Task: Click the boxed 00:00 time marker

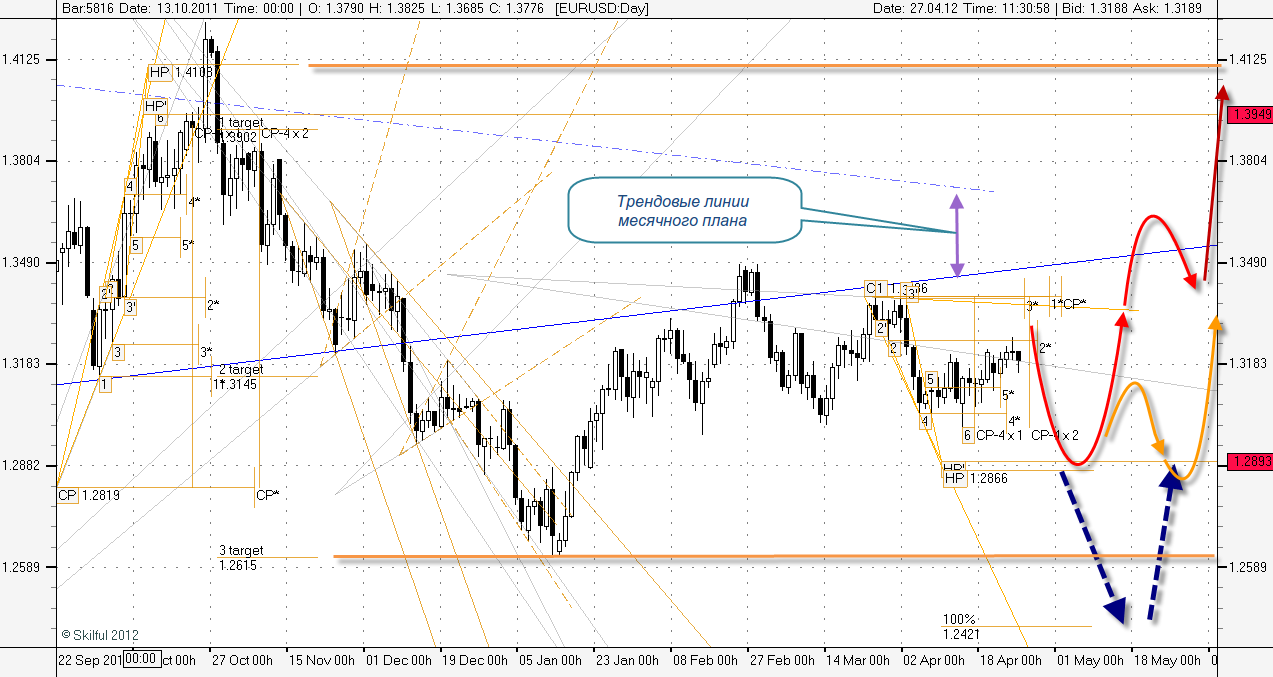Action: pos(141,659)
